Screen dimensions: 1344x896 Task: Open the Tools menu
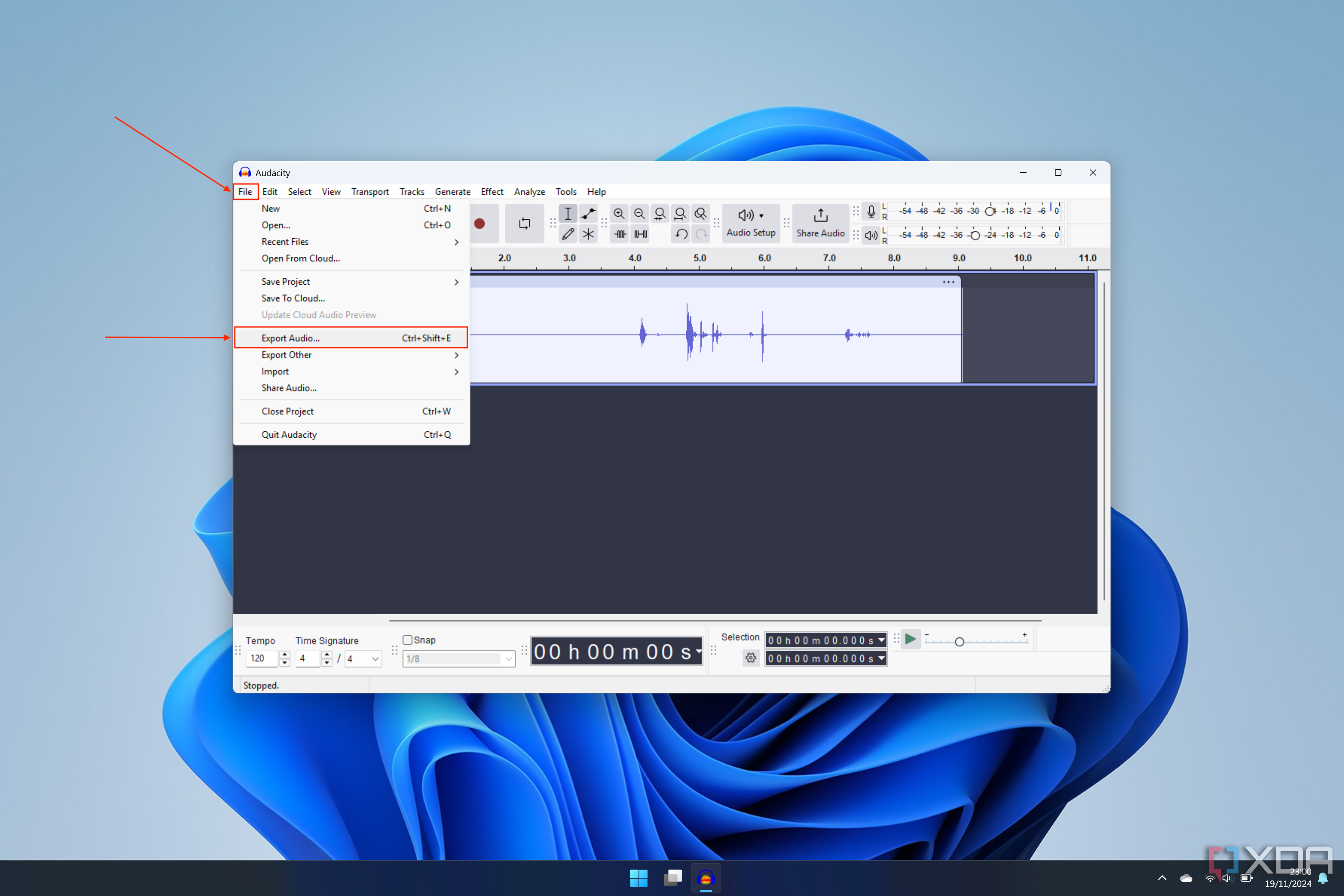(x=566, y=191)
